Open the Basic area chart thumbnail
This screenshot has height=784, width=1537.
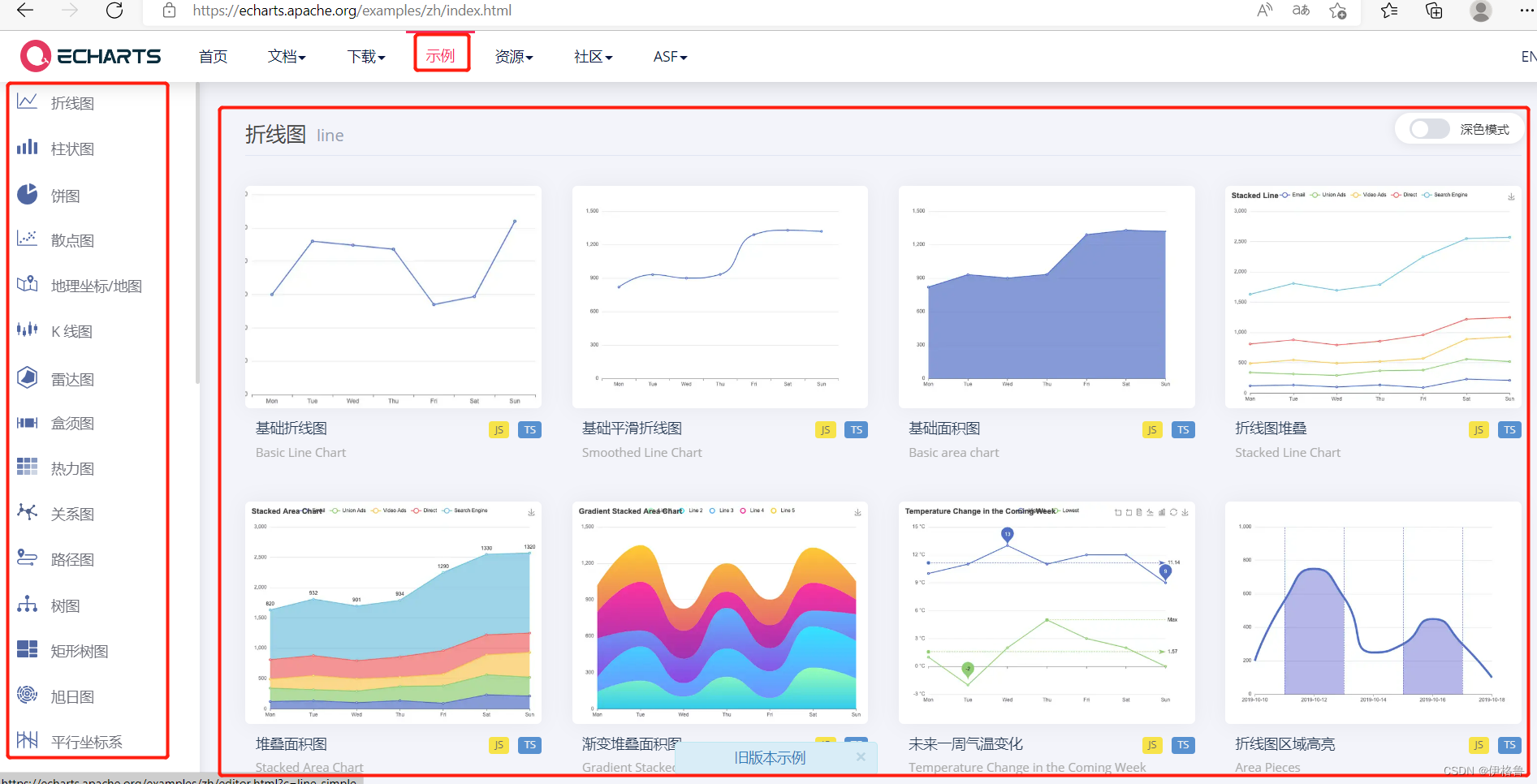(x=1047, y=297)
